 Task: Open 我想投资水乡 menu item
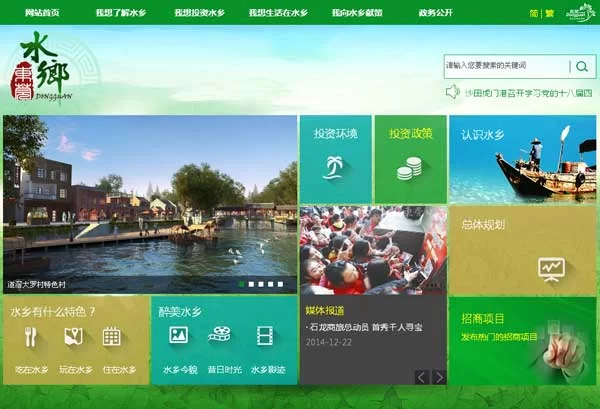199,13
